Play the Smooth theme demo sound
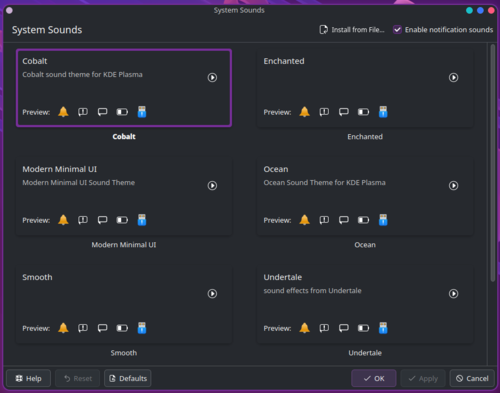This screenshot has height=393, width=500. tap(212, 294)
